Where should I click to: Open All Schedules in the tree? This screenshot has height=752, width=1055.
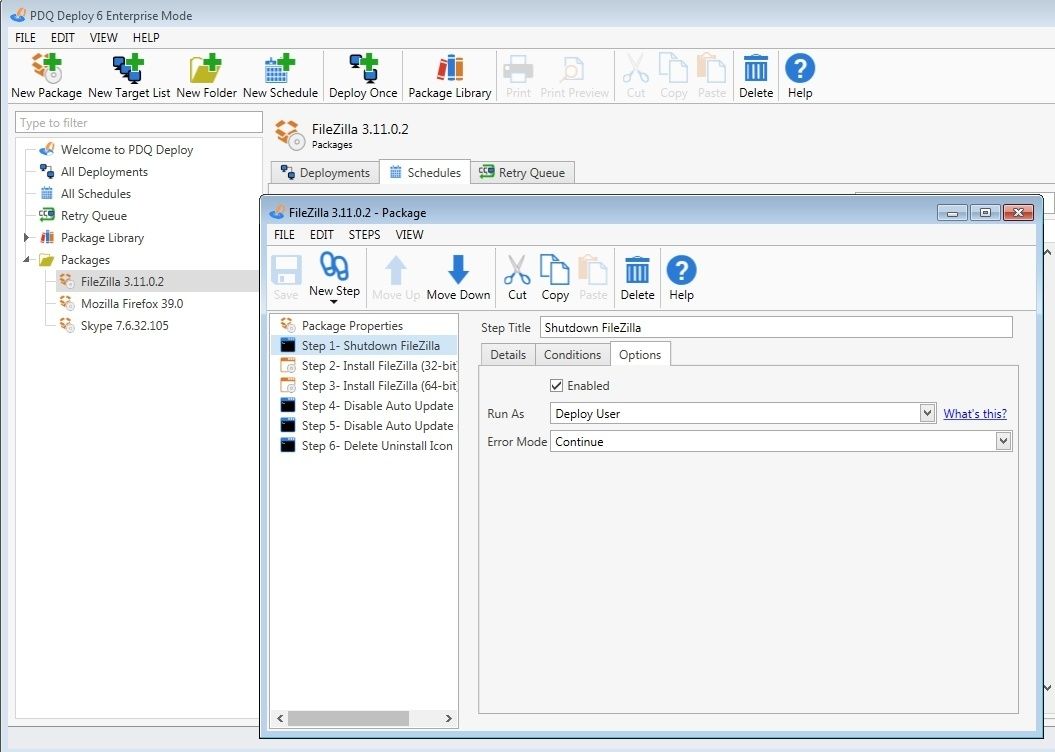96,194
